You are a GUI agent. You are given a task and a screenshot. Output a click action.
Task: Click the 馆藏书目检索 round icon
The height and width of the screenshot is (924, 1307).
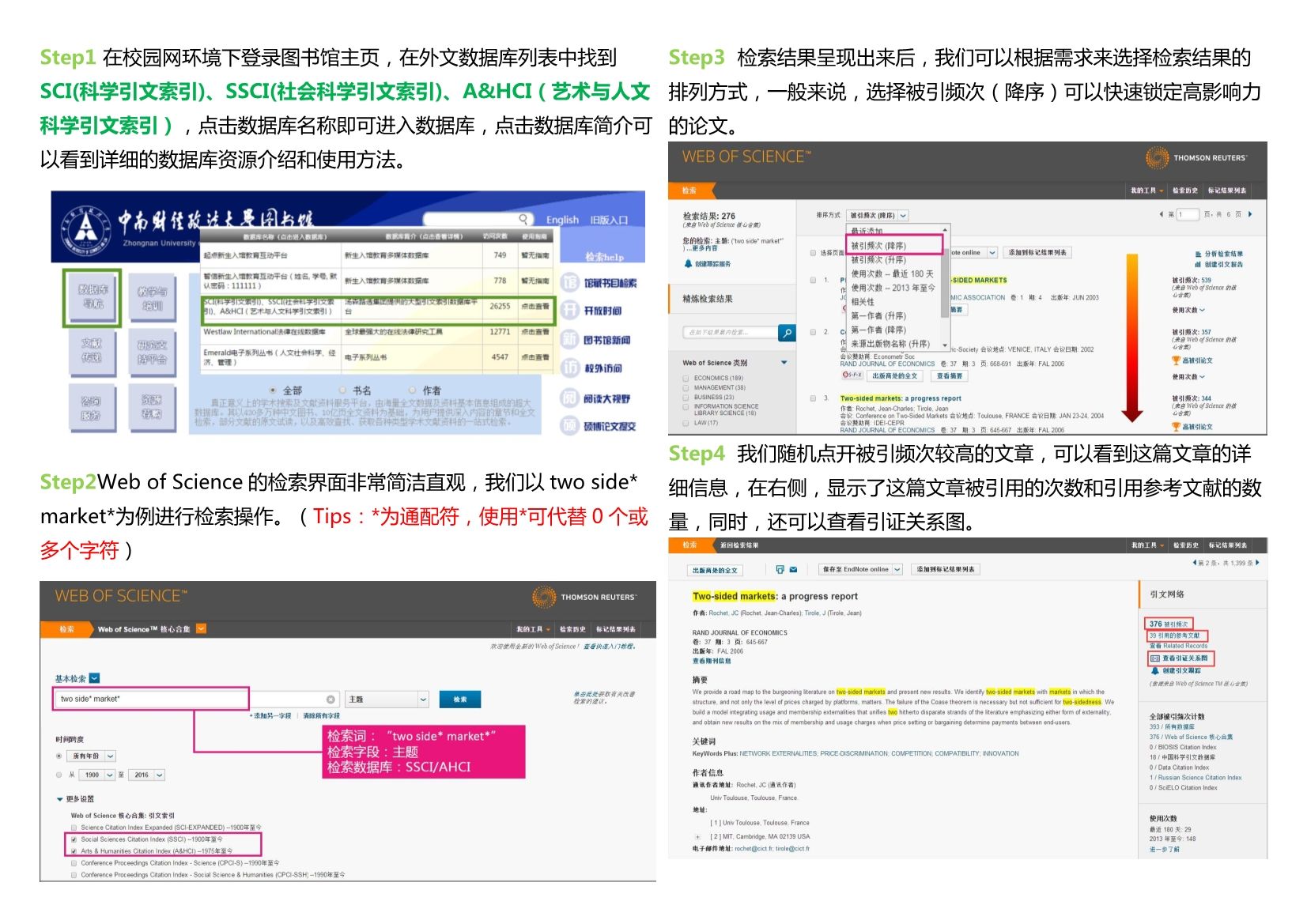pos(570,283)
